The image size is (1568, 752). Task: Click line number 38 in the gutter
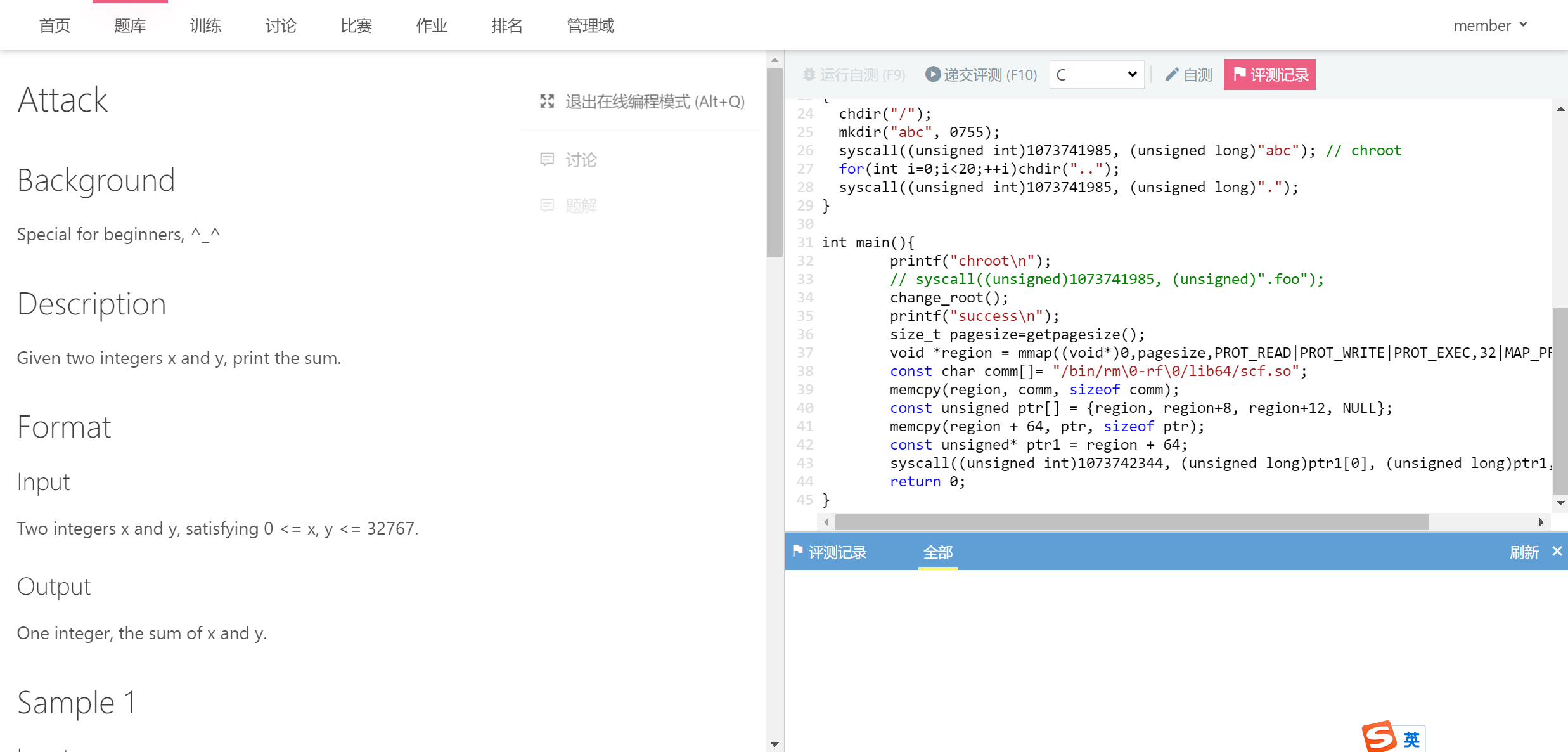(x=805, y=371)
